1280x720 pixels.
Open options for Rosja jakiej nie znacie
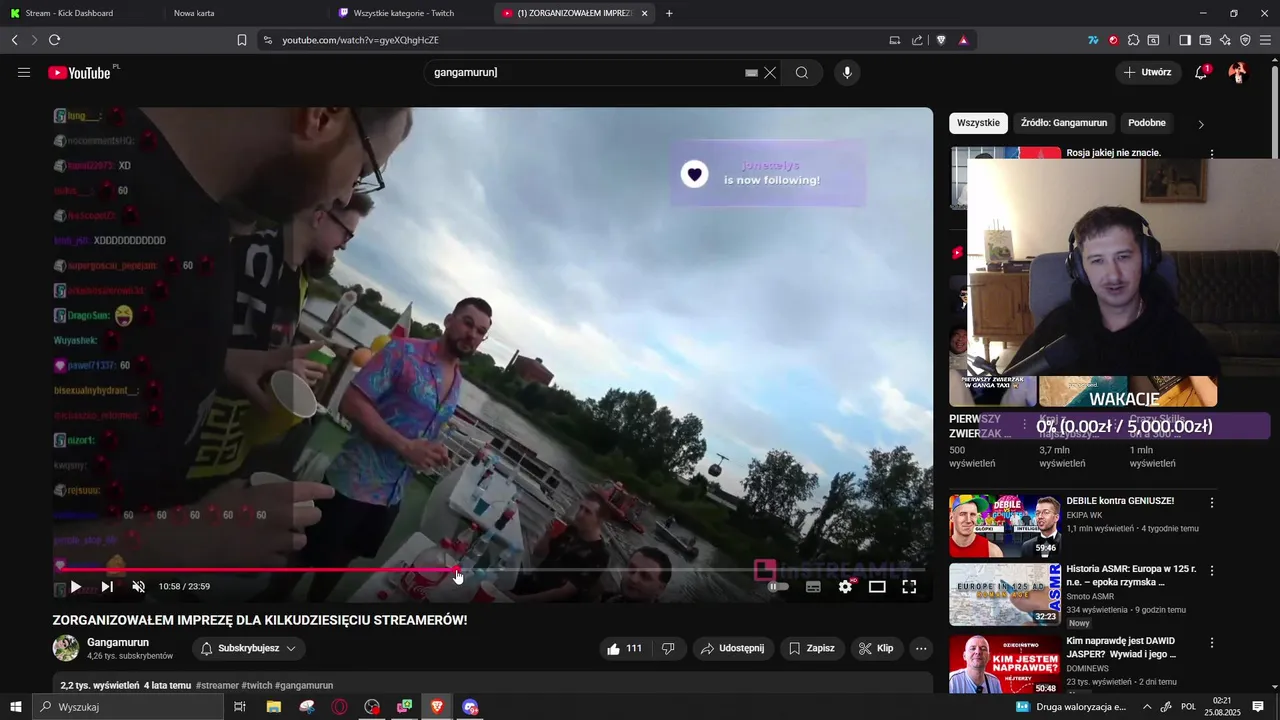point(1212,154)
